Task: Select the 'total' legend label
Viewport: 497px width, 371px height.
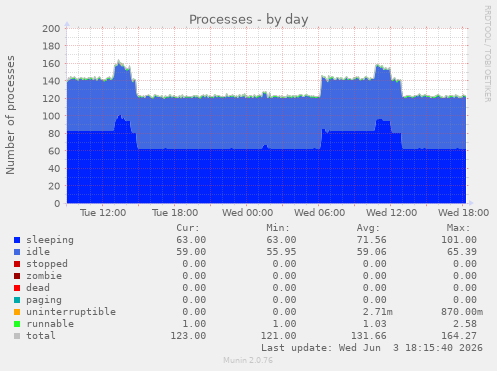Action: (41, 336)
